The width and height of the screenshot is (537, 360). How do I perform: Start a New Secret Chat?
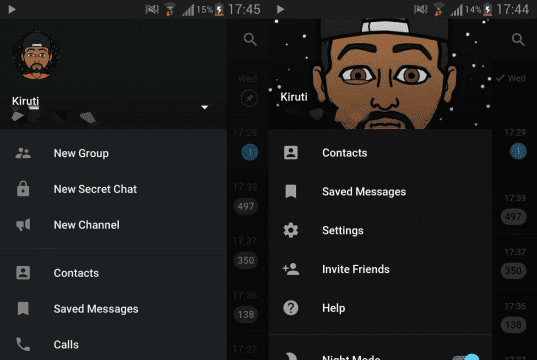[113, 189]
